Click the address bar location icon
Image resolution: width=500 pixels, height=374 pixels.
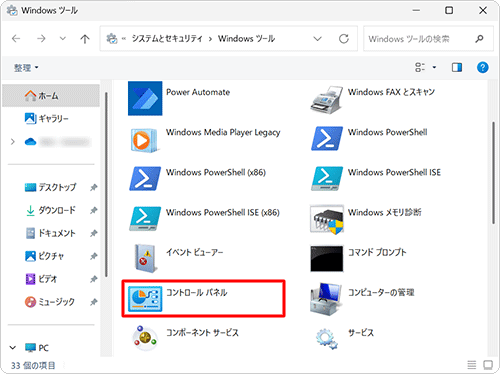[x=112, y=39]
